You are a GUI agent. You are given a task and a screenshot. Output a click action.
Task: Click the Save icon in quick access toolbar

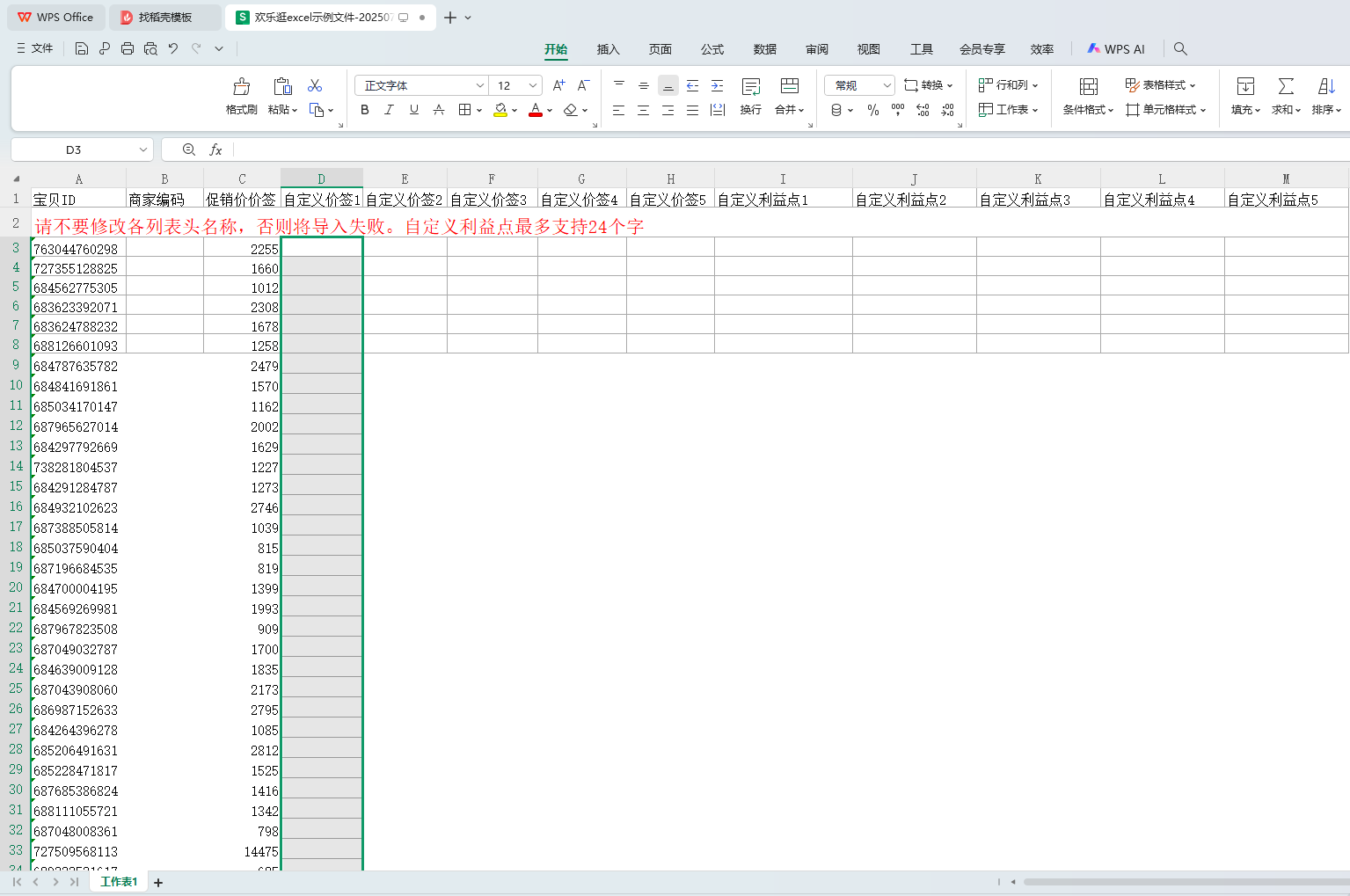(x=82, y=48)
